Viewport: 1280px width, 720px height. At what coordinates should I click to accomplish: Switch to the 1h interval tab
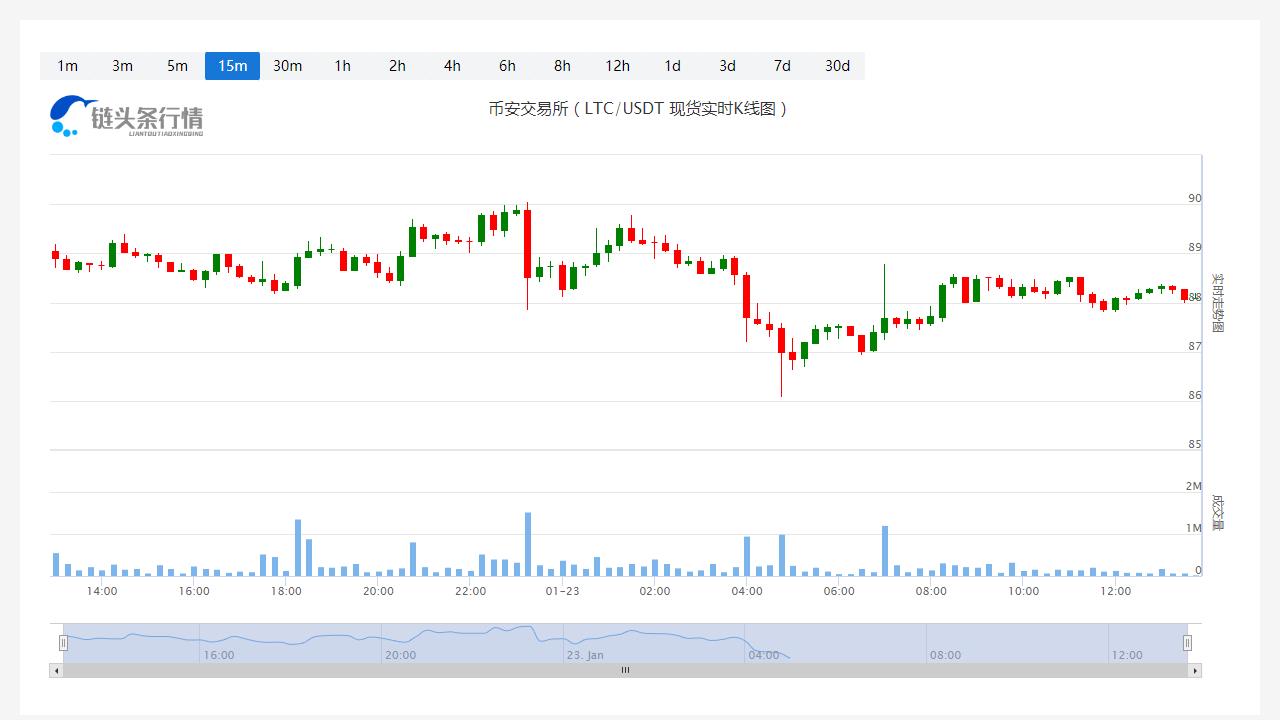coord(342,66)
